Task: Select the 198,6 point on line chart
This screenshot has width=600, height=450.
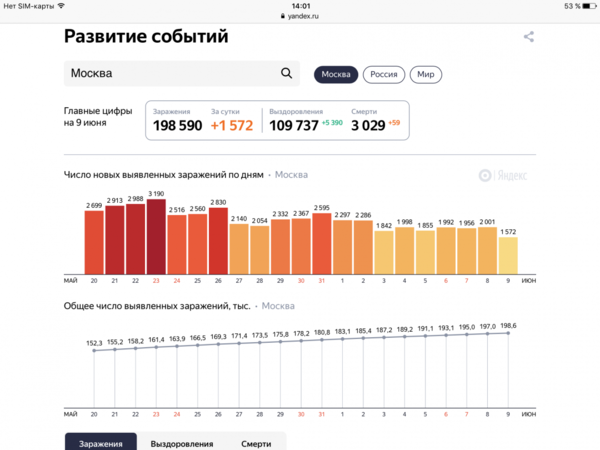Action: click(x=508, y=333)
